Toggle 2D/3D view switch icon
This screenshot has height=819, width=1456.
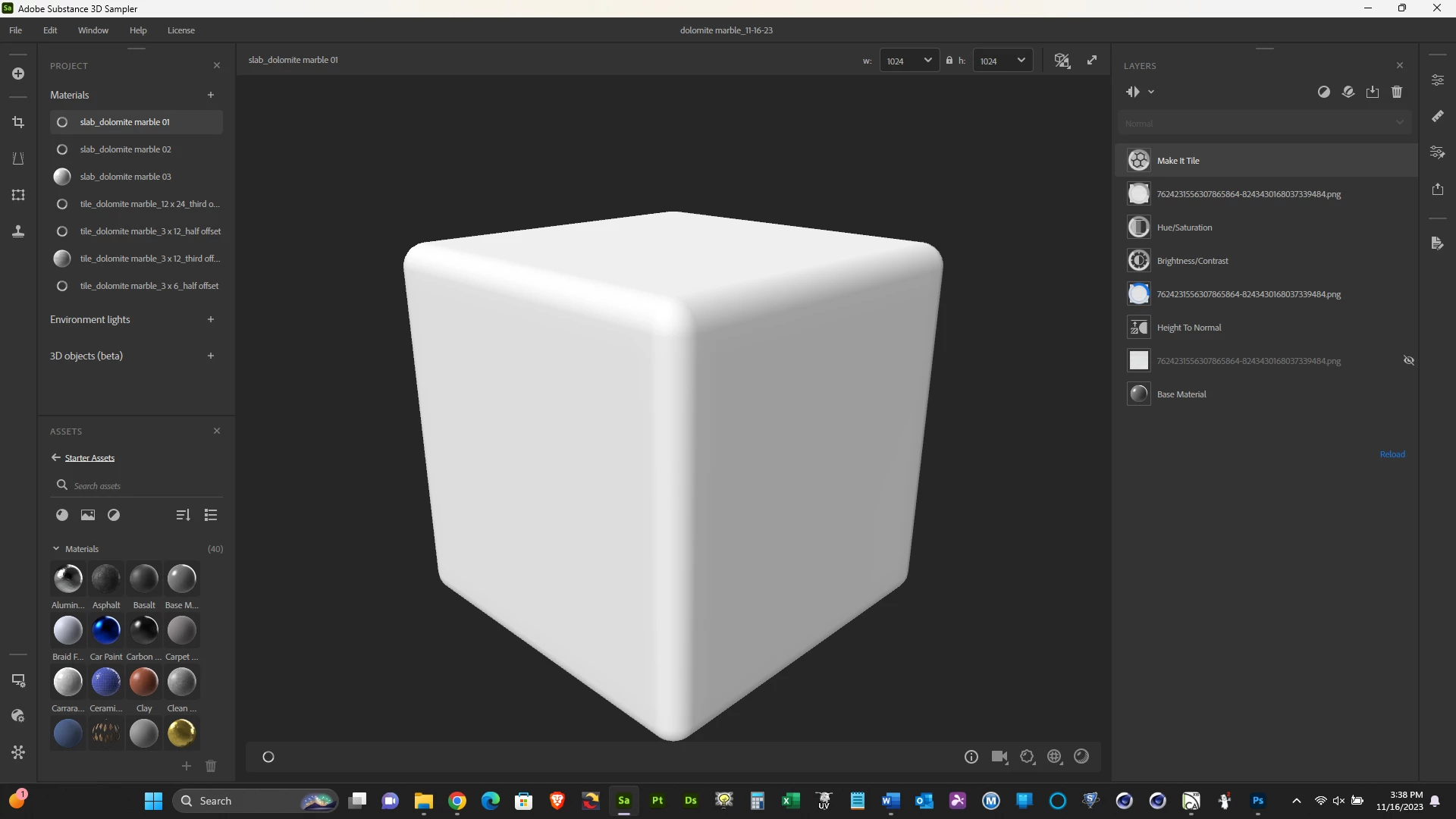1062,61
